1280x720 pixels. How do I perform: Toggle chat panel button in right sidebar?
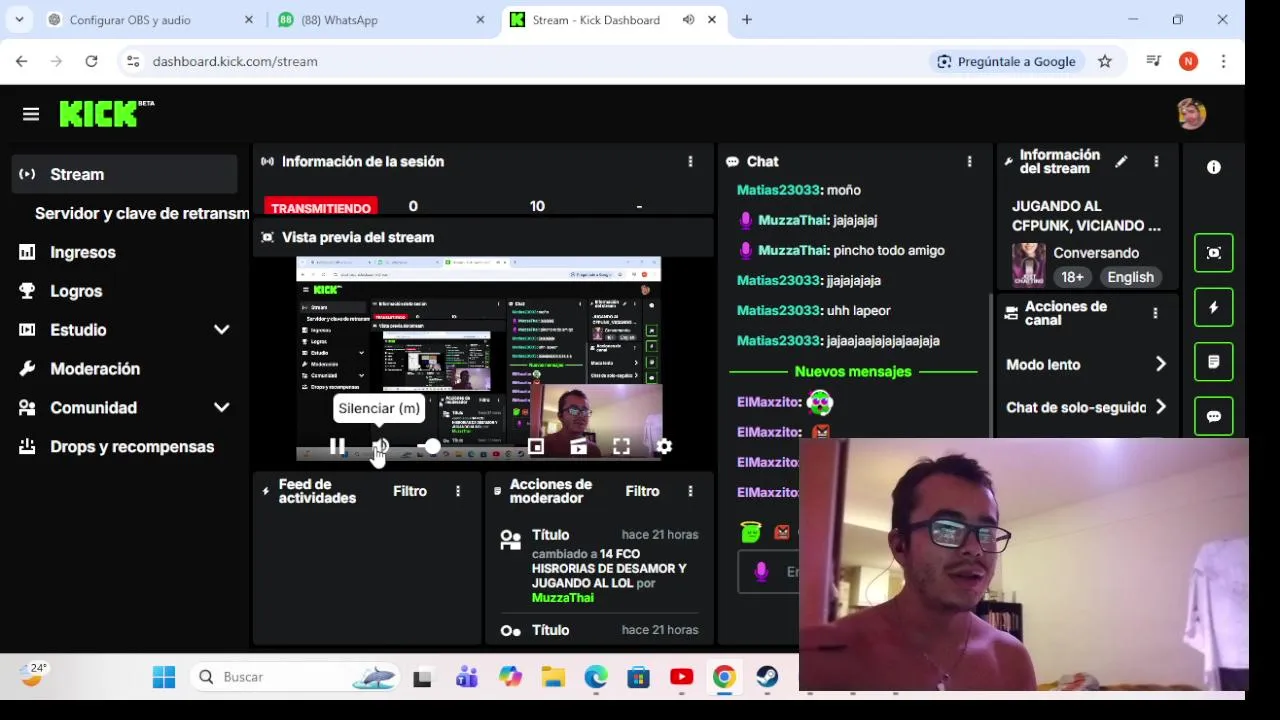click(x=1214, y=416)
